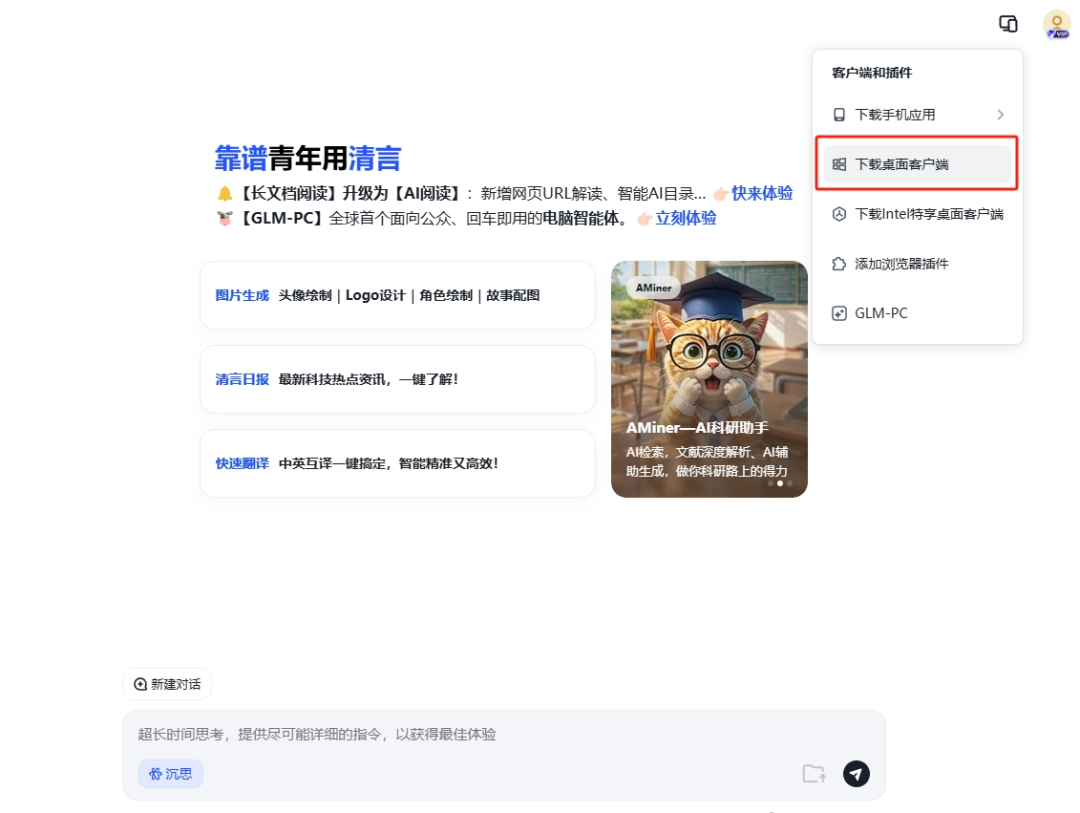Click the phone icon beside 下载手机应用
The height and width of the screenshot is (813, 1080).
click(839, 114)
